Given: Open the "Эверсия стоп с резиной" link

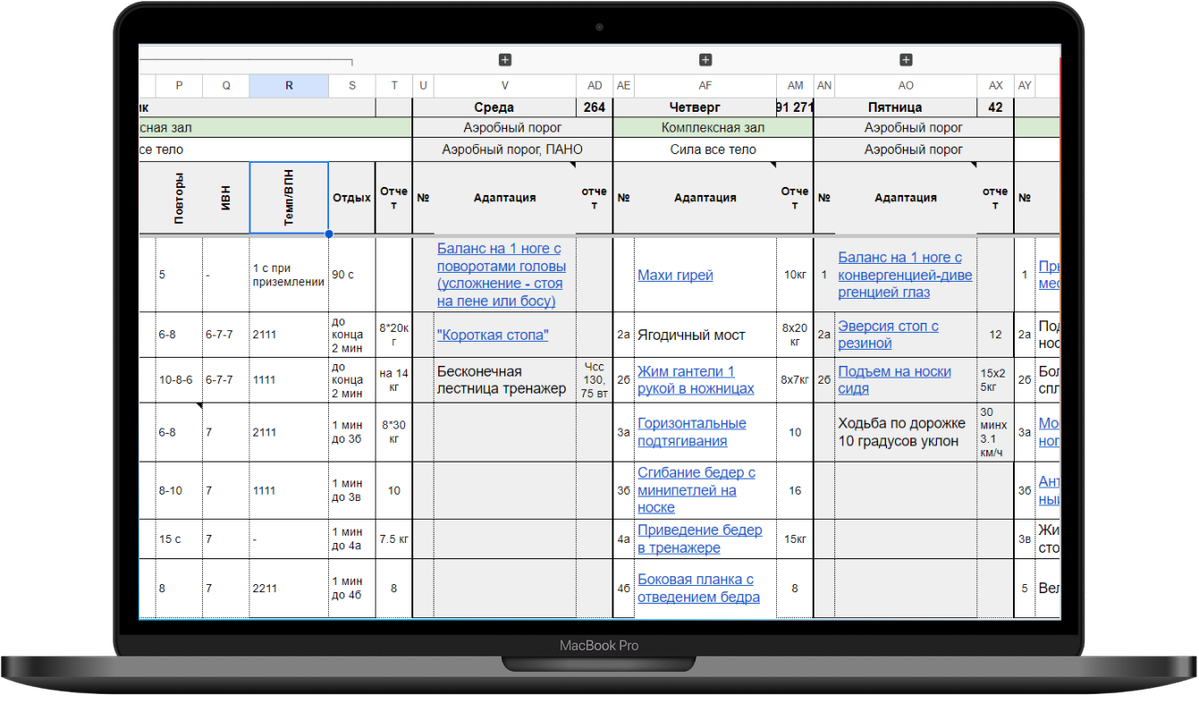Looking at the screenshot, I should [x=887, y=334].
